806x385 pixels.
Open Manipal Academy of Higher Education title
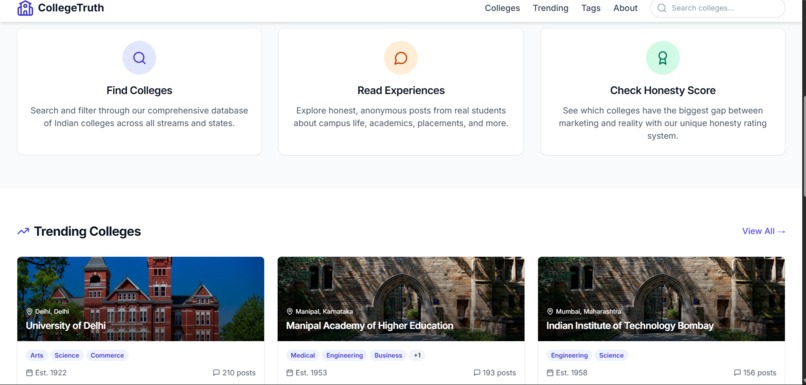pos(370,326)
